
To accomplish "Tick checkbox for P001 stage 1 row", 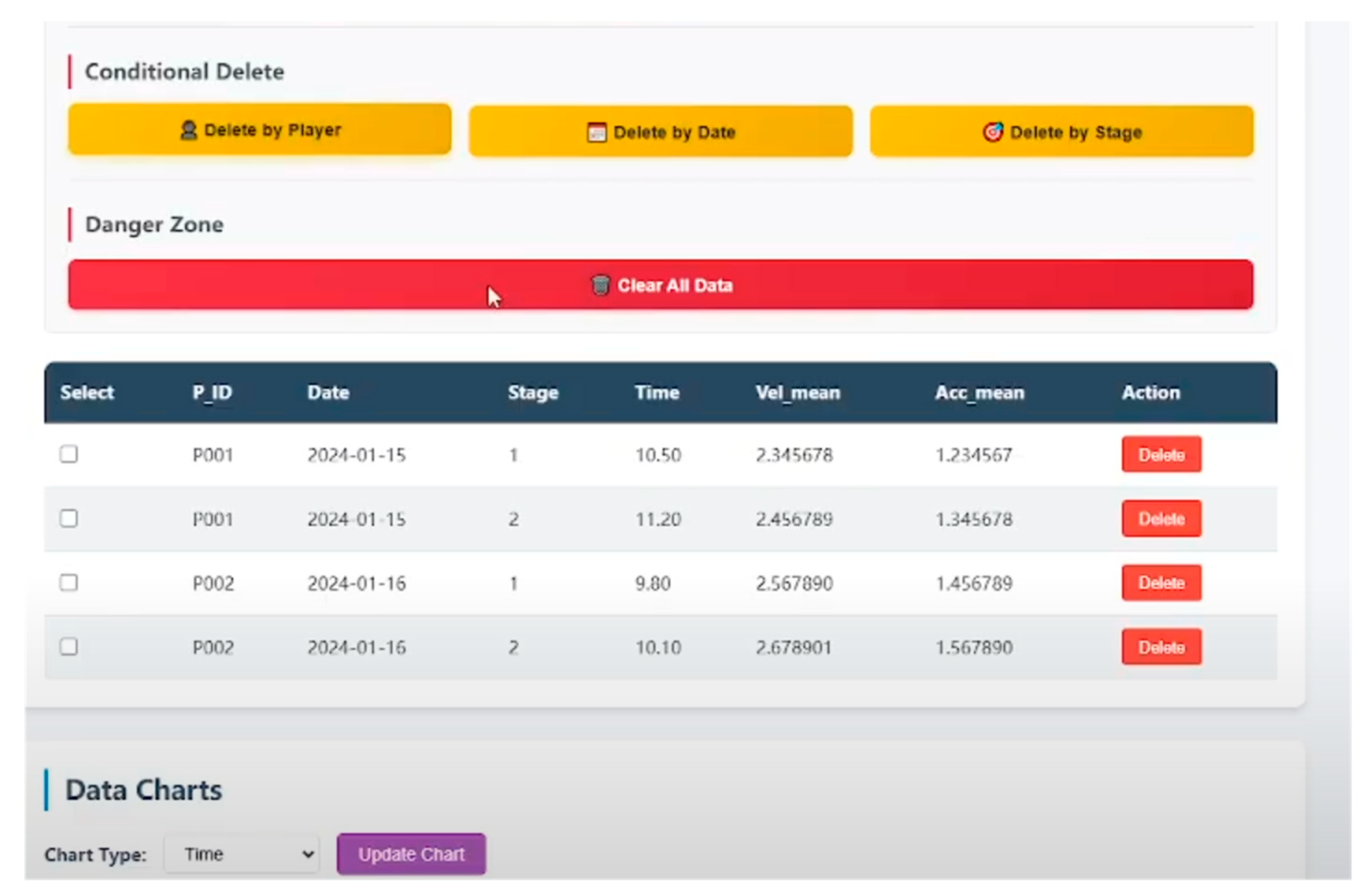I will pos(69,454).
